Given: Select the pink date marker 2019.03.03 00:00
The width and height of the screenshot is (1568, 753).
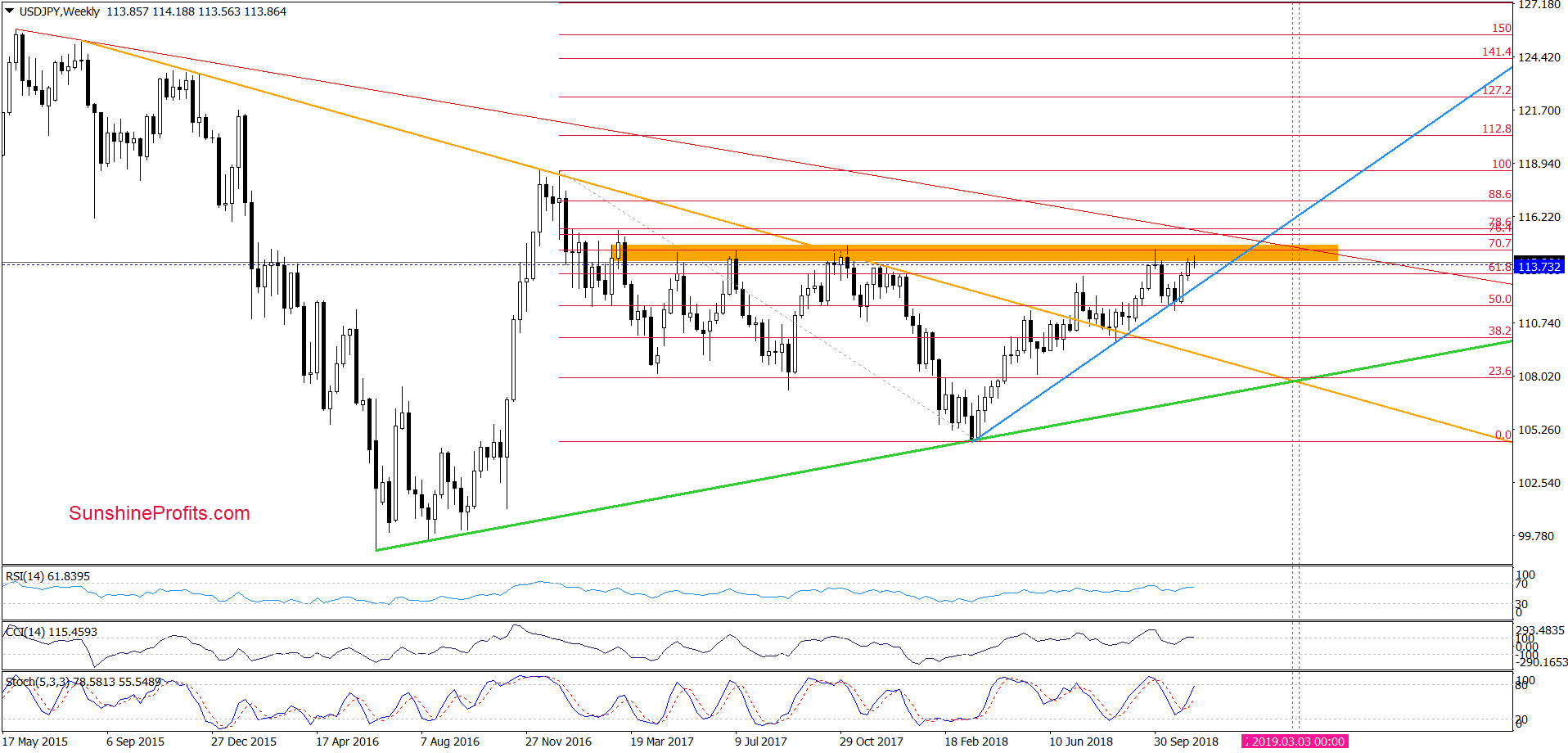Looking at the screenshot, I should 1294,742.
